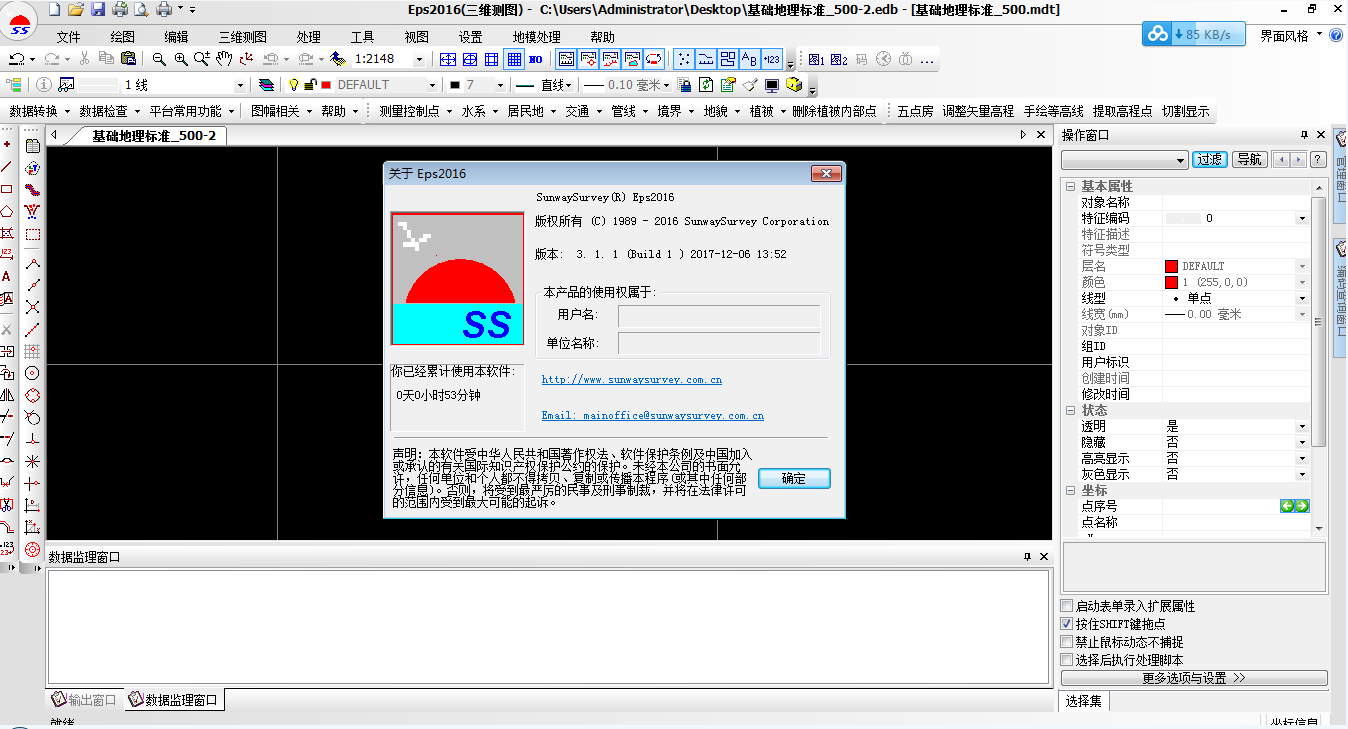Screen dimensions: 1348x729
Task: Select the polygon tool in left toolbar
Action: pyautogui.click(x=7, y=211)
